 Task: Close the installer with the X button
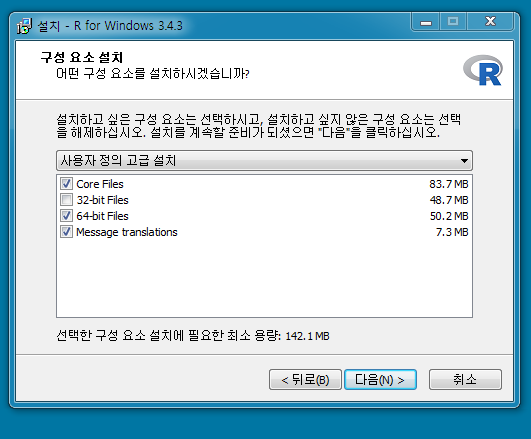pos(490,22)
